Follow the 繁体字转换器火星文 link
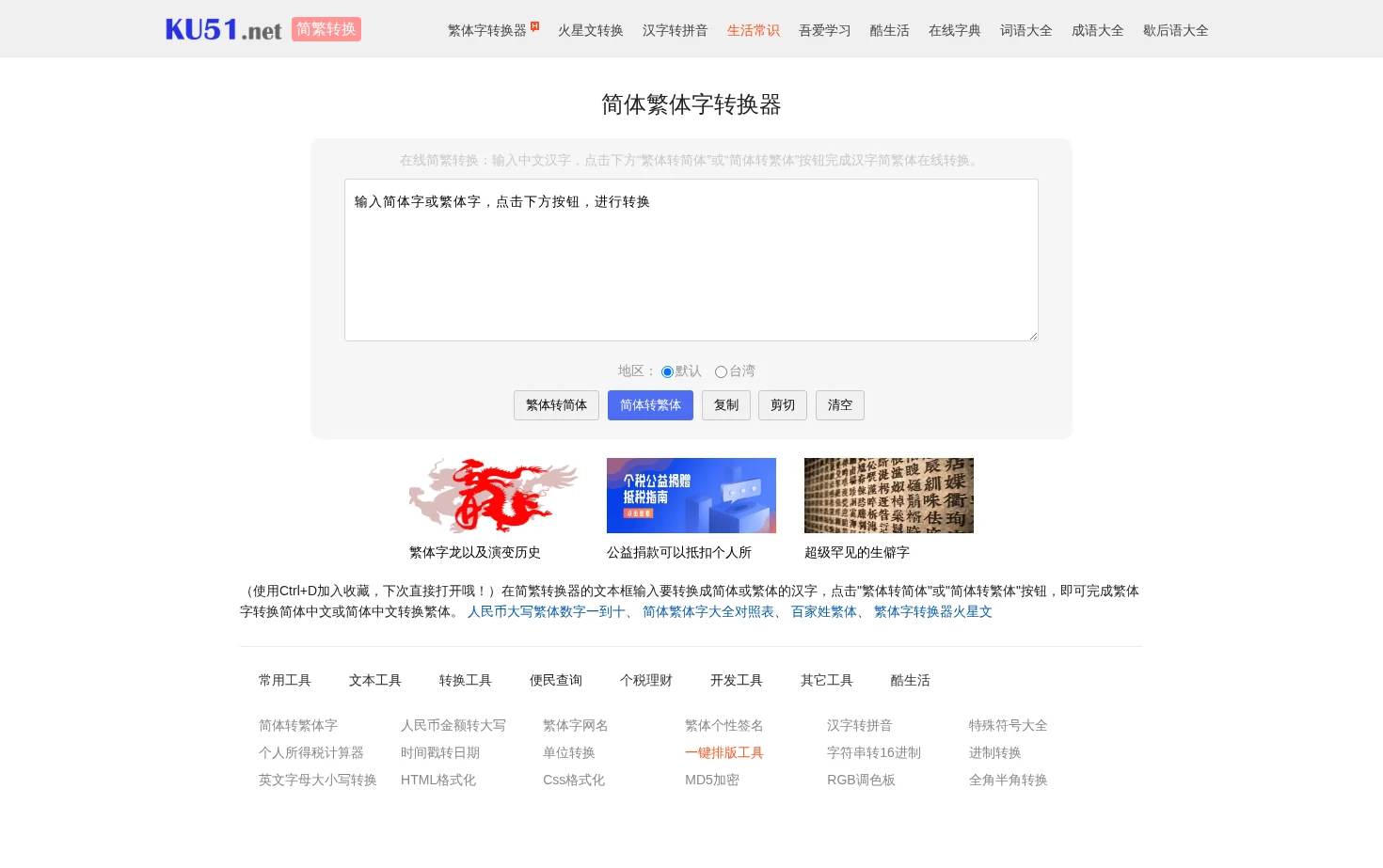This screenshot has width=1383, height=868. [933, 611]
